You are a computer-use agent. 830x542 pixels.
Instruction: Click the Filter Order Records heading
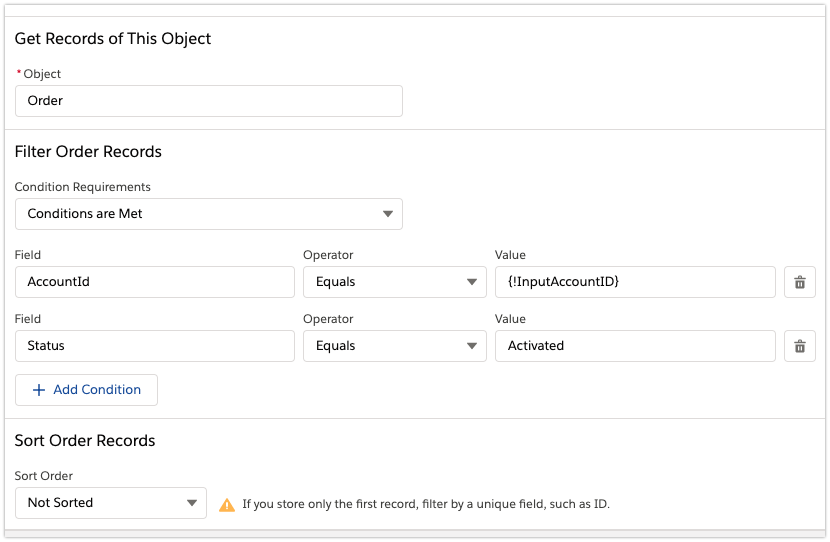coord(88,152)
